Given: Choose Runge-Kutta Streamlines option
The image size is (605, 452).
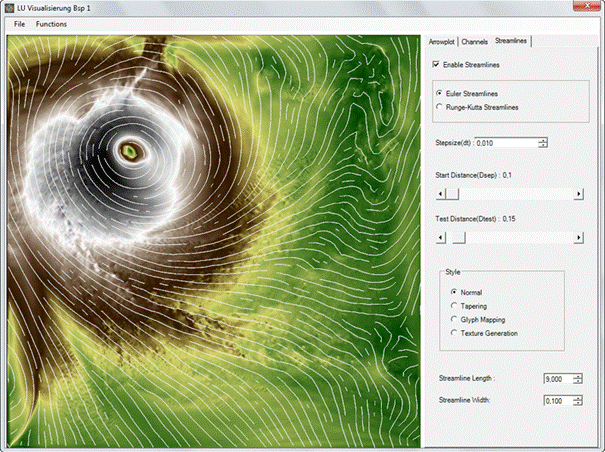Looking at the screenshot, I should pos(440,106).
